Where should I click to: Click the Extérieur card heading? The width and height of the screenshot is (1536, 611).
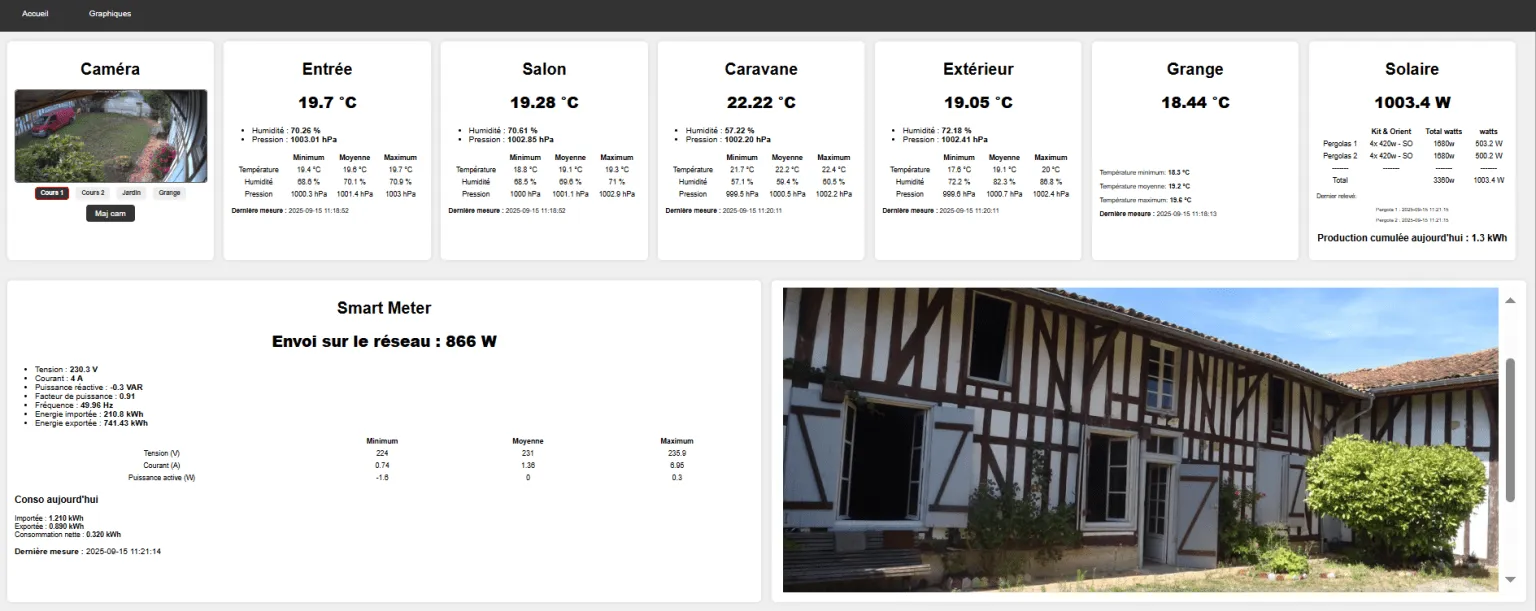click(978, 69)
